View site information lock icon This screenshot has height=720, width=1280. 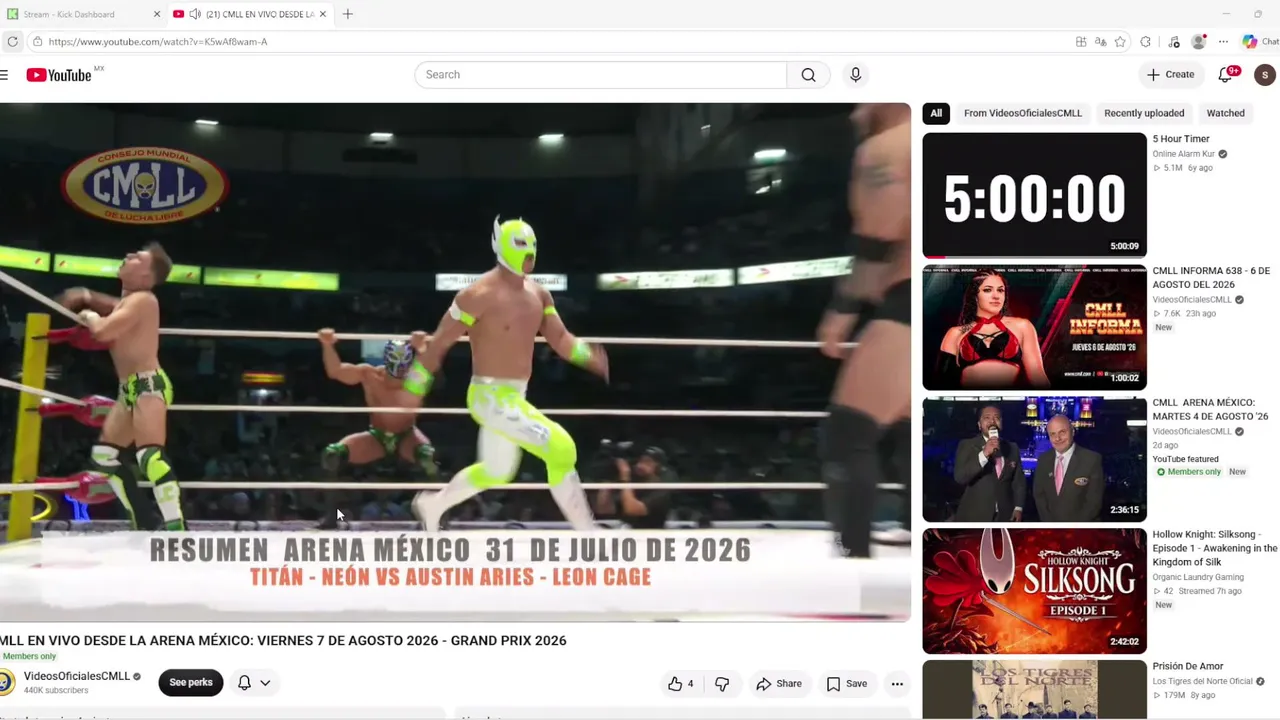37,42
